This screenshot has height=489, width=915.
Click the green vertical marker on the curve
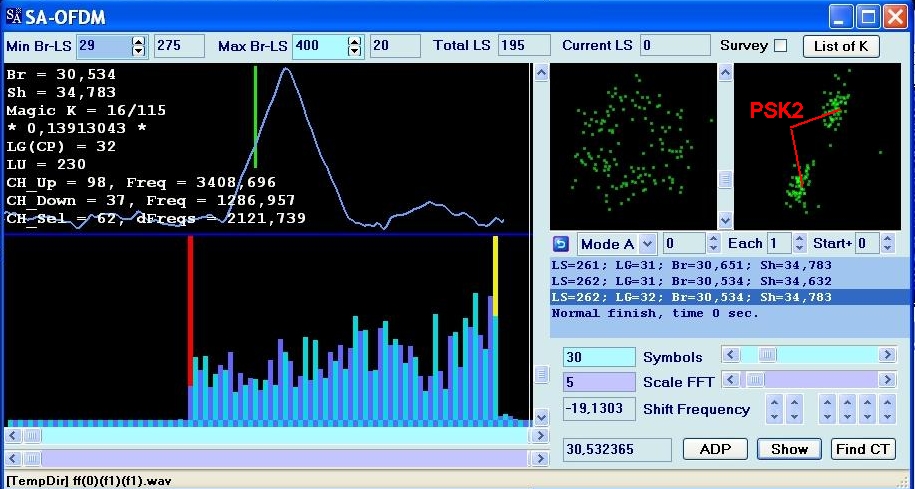[256, 117]
